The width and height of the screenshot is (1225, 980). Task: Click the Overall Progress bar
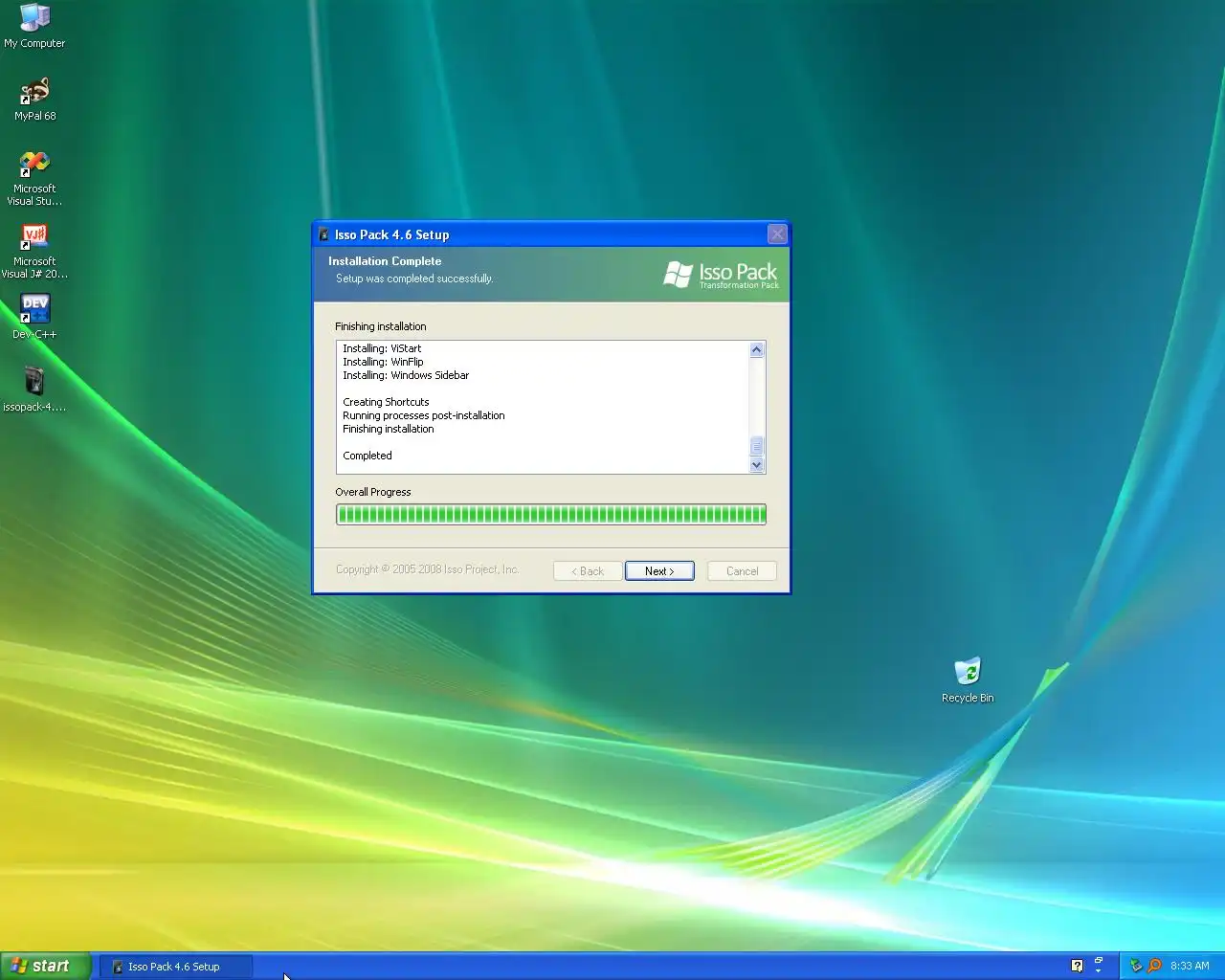coord(550,514)
